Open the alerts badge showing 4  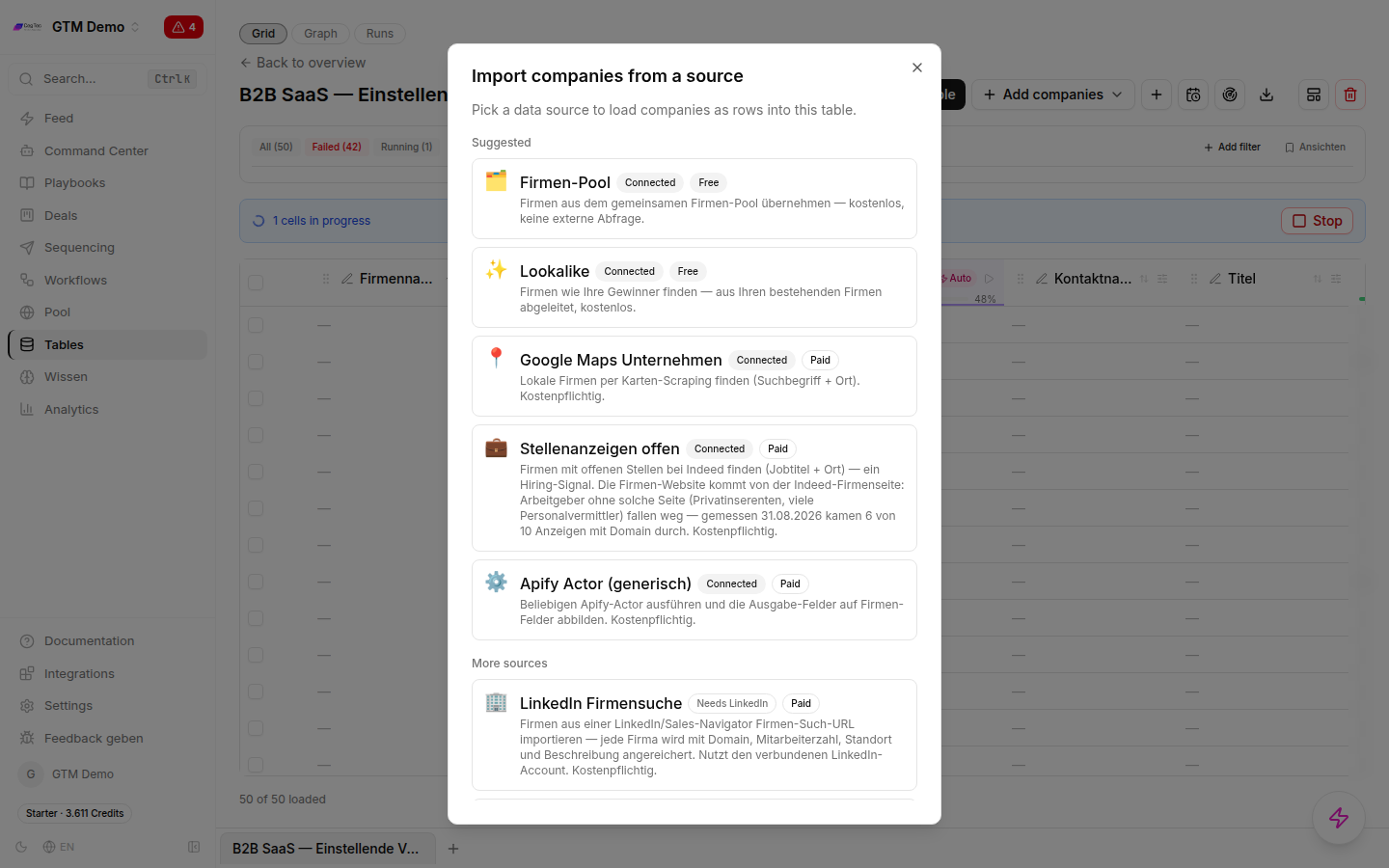183,27
